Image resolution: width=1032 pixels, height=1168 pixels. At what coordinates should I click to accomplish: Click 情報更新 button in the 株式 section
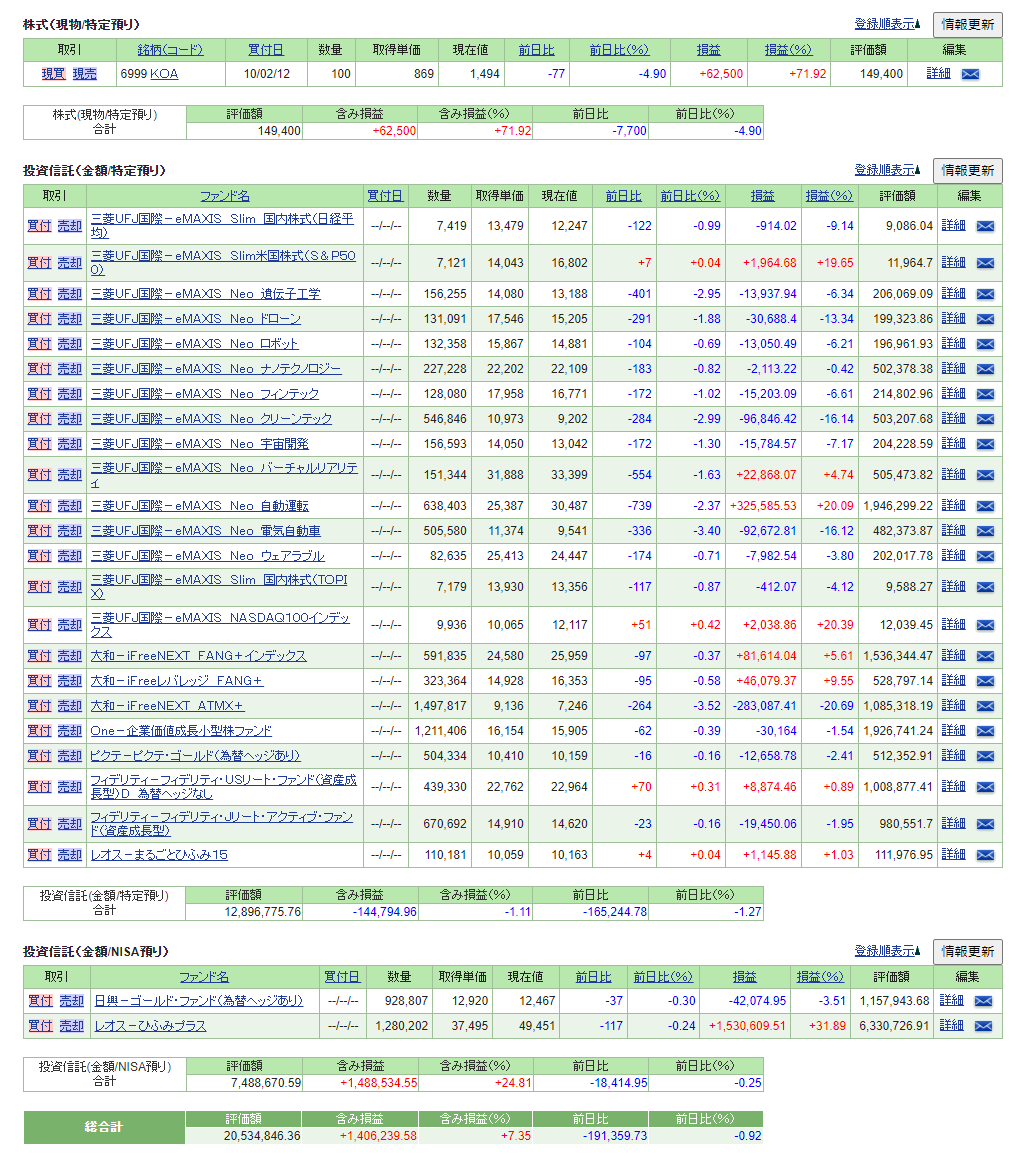(x=967, y=25)
